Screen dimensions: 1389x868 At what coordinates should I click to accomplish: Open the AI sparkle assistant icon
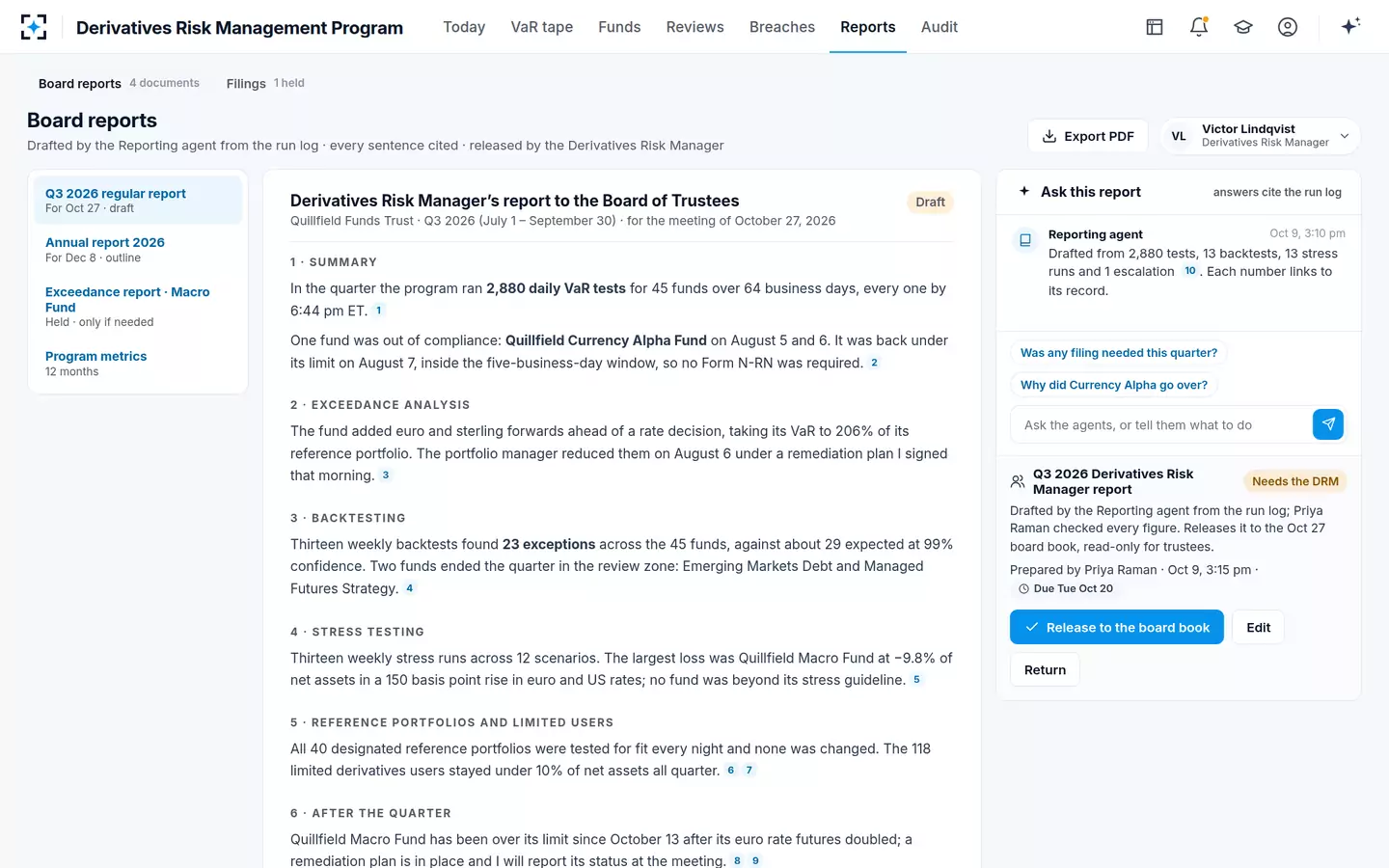coord(1350,26)
